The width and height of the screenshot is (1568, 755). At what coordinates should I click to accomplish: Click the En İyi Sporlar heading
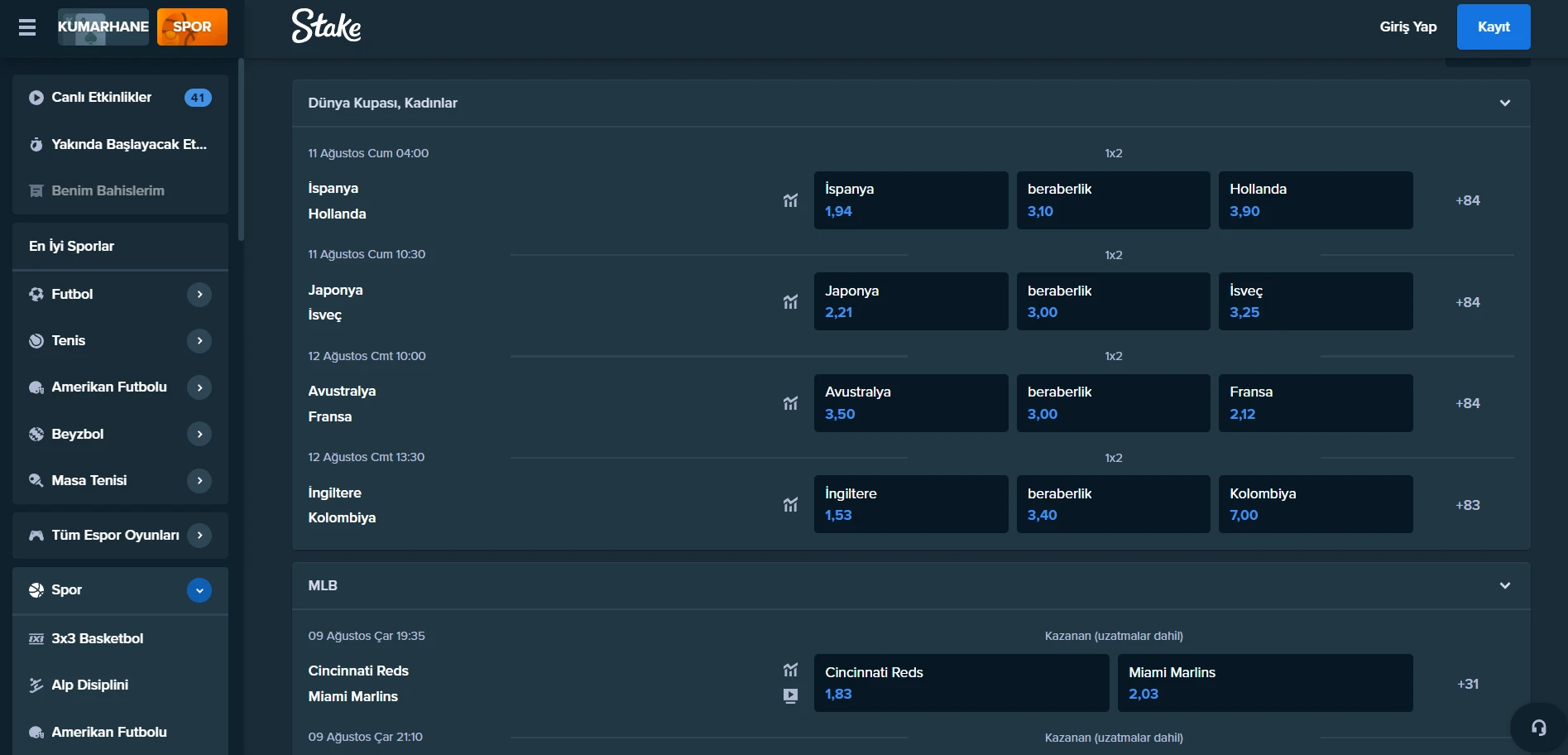coord(71,246)
